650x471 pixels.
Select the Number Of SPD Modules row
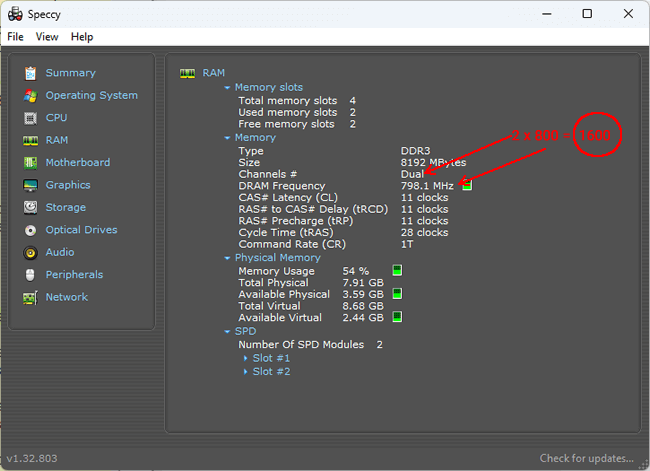coord(310,345)
